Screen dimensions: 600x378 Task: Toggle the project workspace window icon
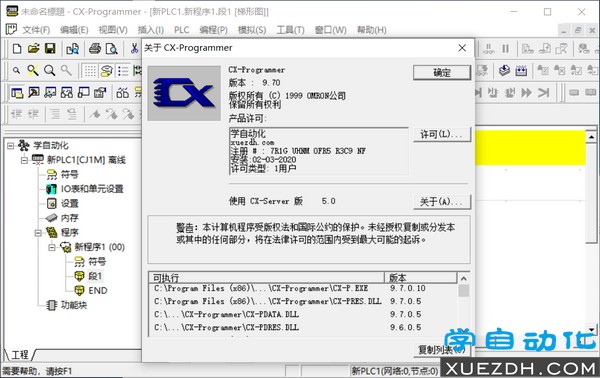(17, 93)
